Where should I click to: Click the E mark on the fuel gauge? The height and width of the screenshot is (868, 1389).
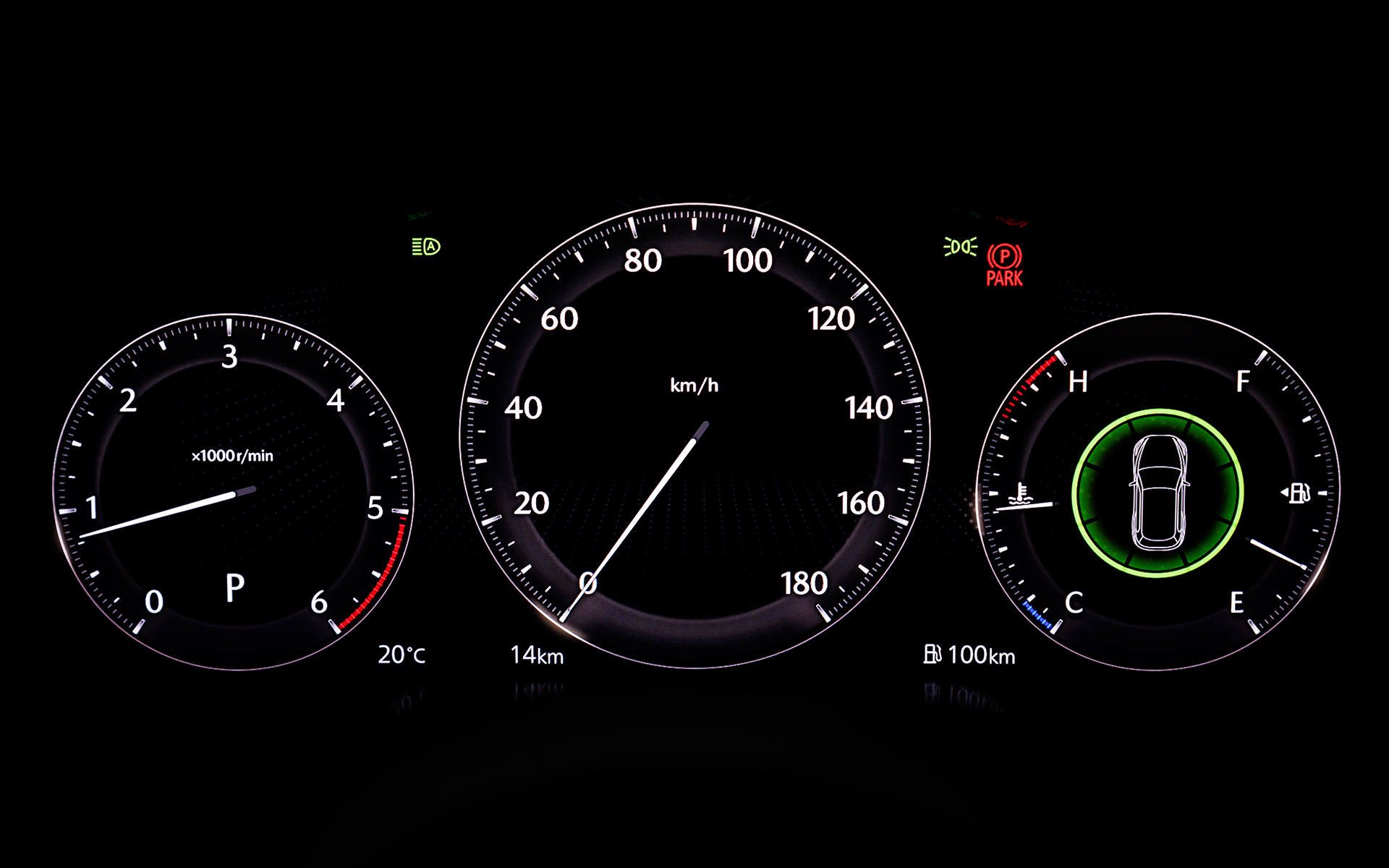point(1236,603)
